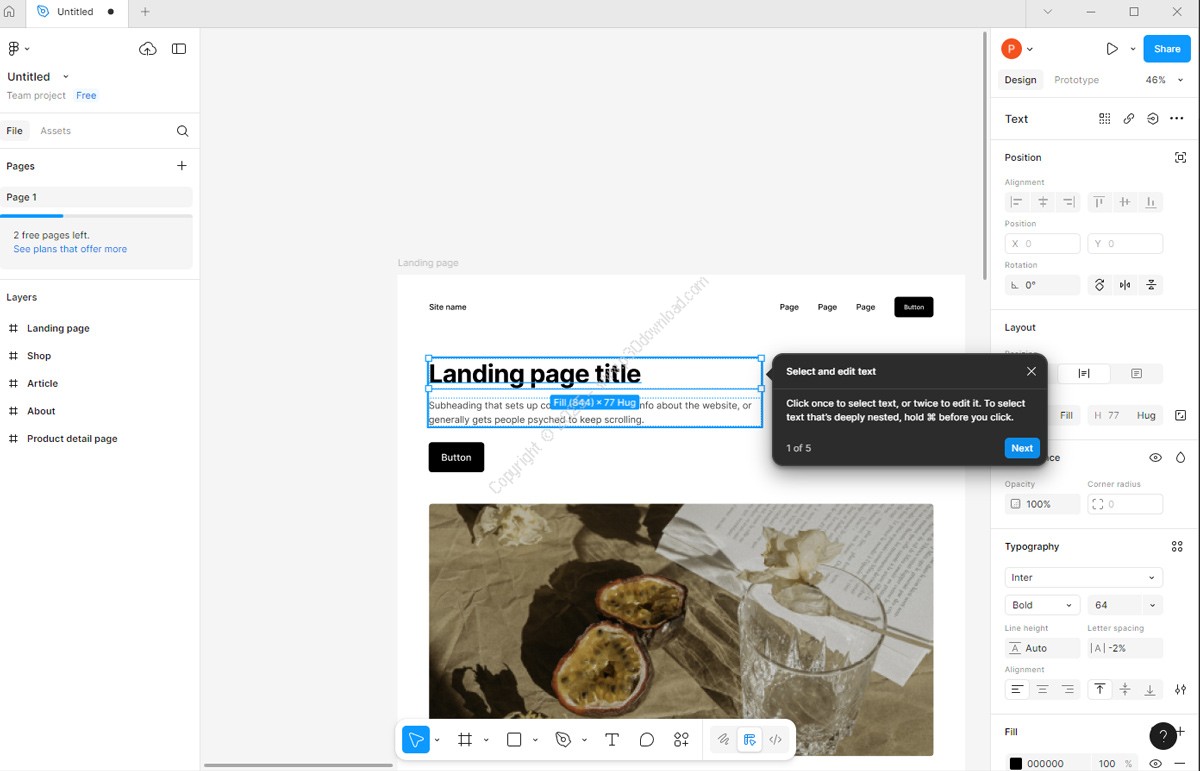Click the create component grid icon
The image size is (1200, 771).
[1105, 118]
